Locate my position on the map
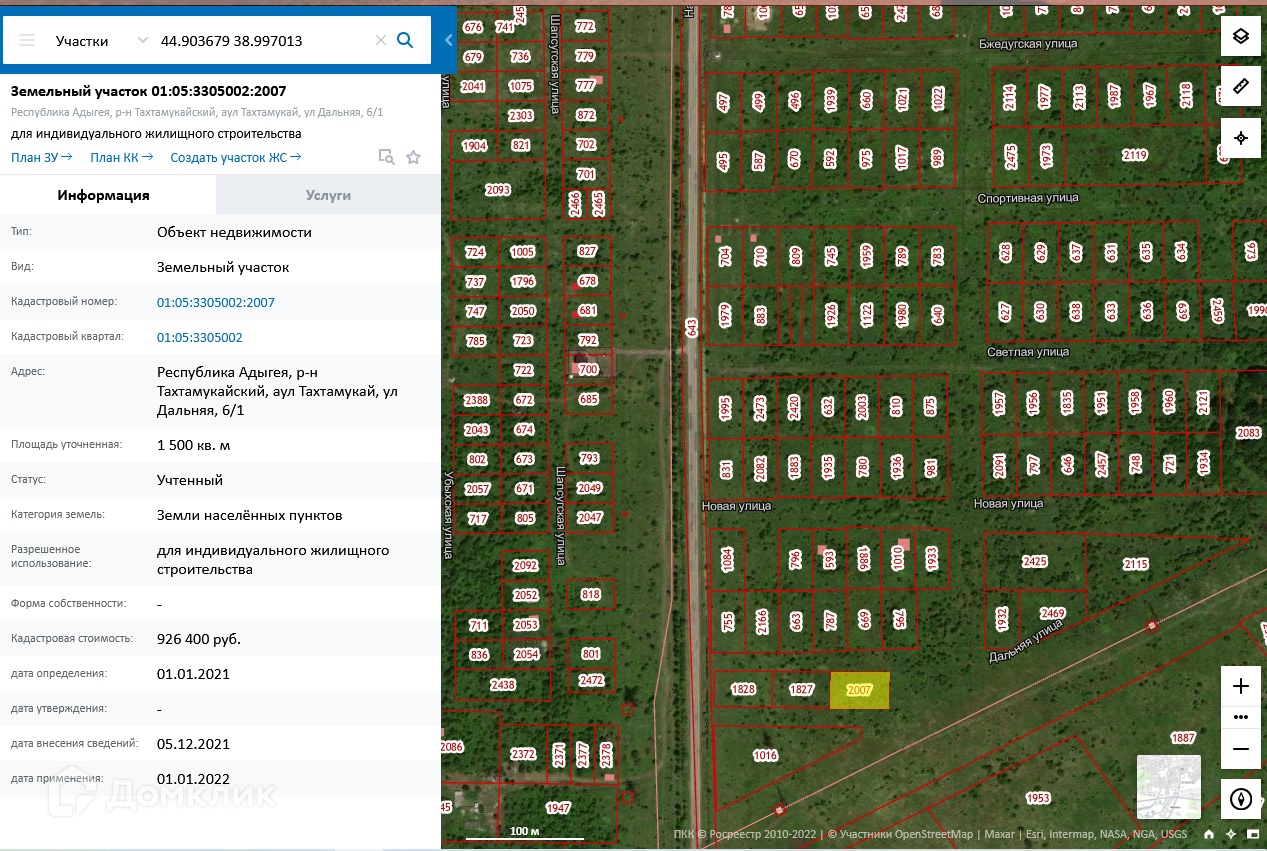Viewport: 1267px width, 851px height. pos(1240,138)
